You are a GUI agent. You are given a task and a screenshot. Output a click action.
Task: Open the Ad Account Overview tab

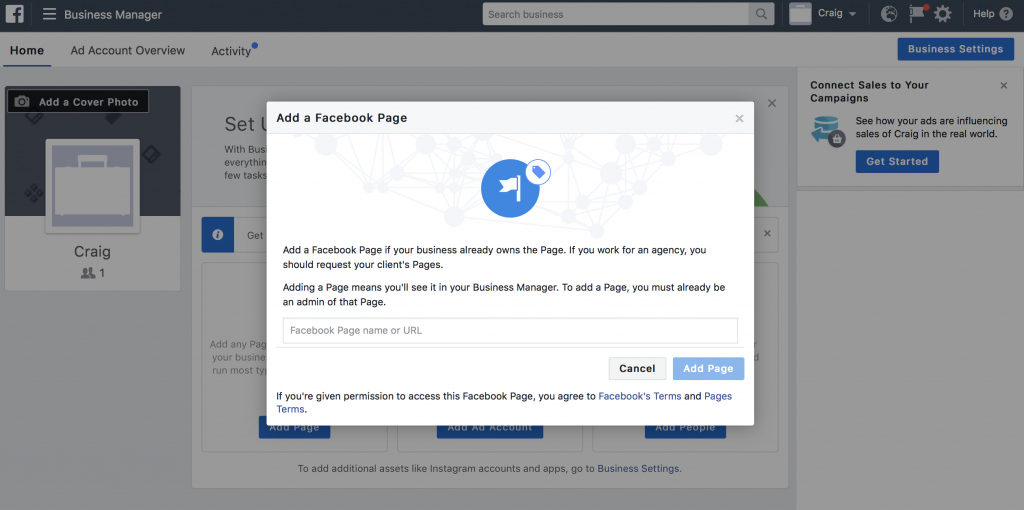tap(128, 50)
